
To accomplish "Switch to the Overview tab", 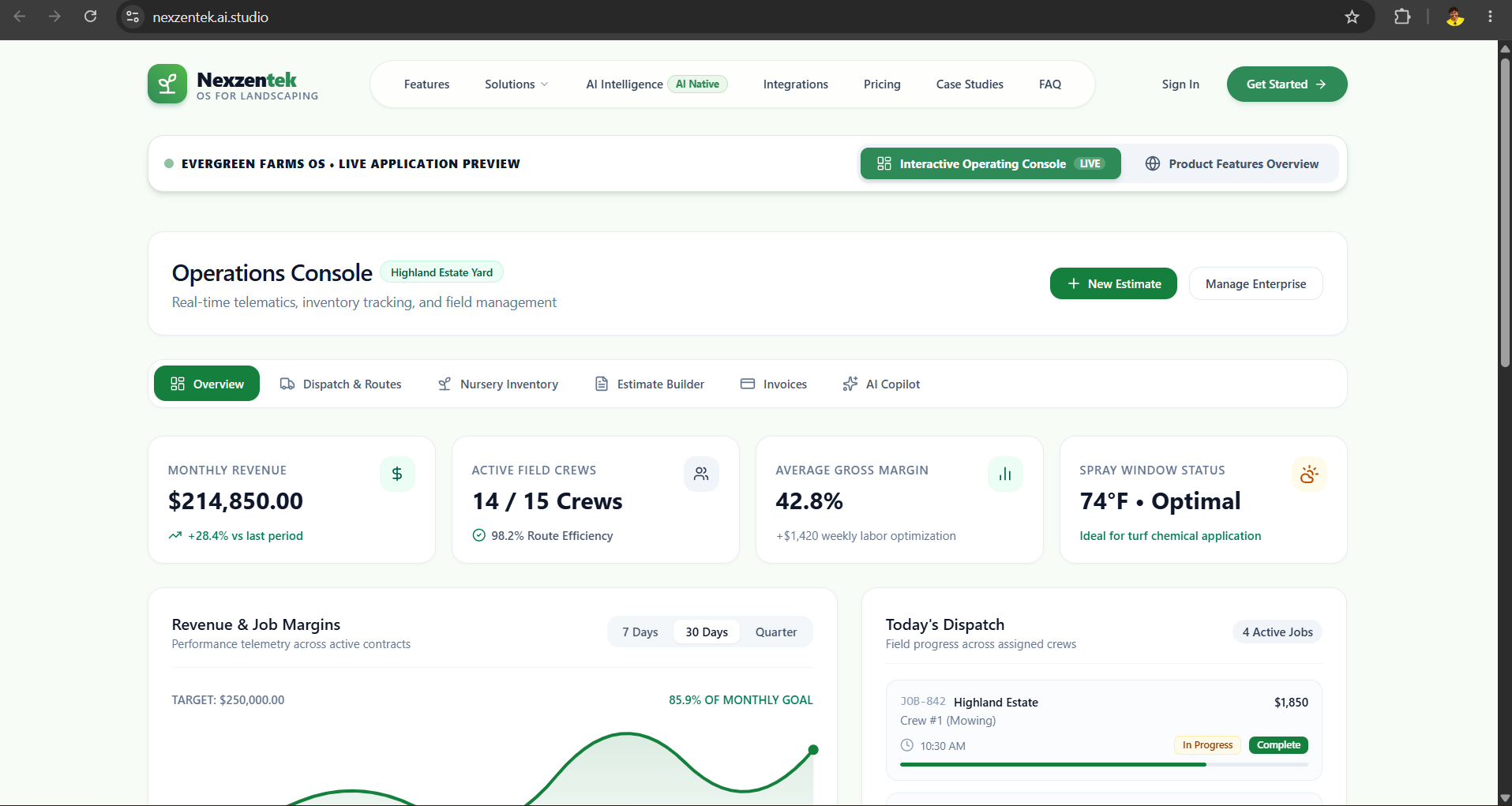I will (x=207, y=384).
